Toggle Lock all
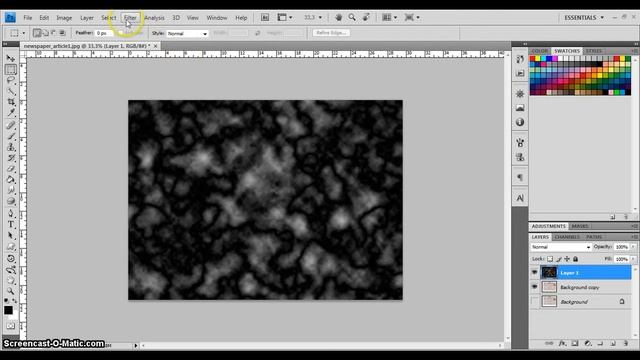 coord(576,259)
